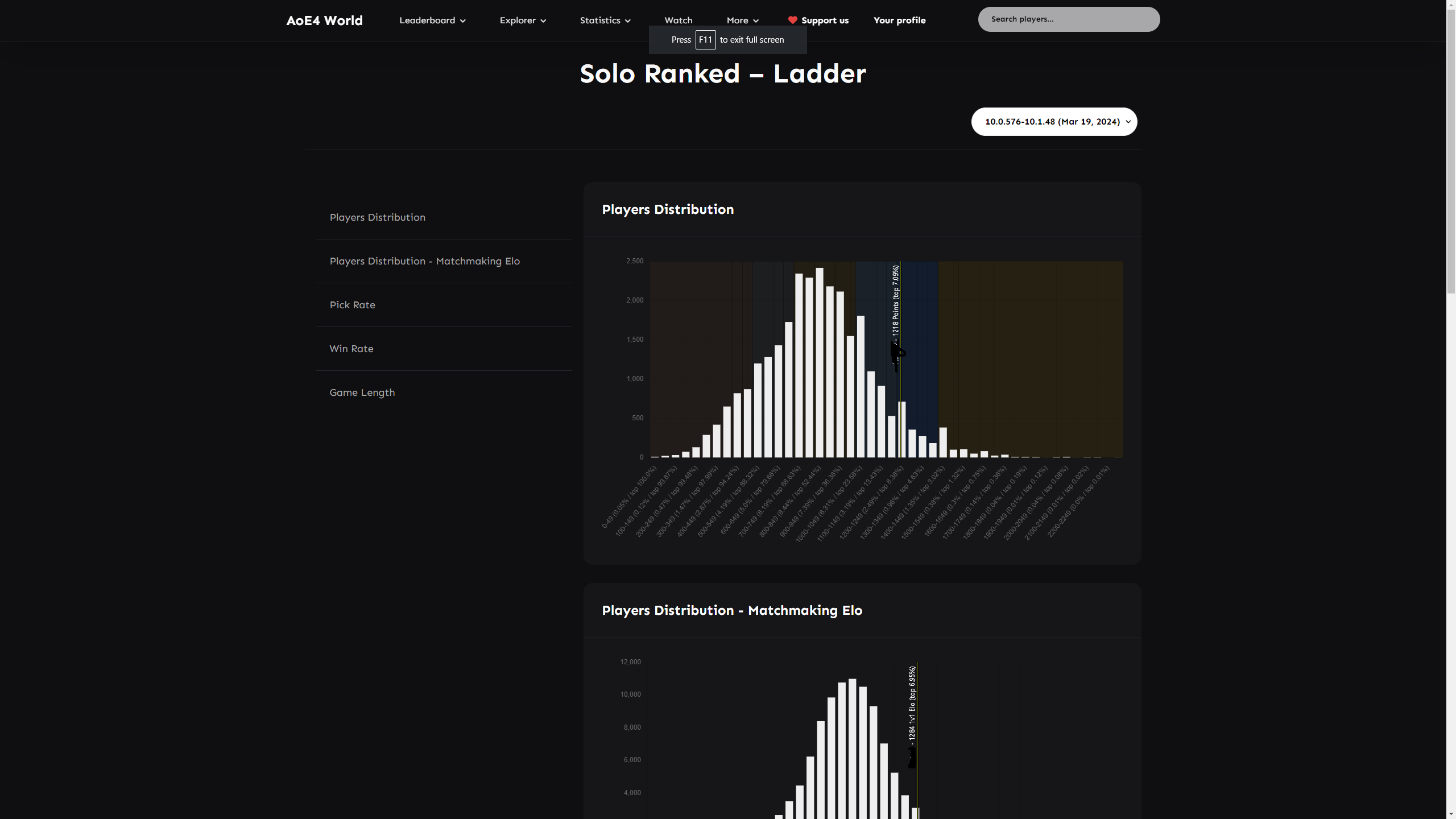Jump to Players Distribution section in sidebar
This screenshot has height=819, width=1456.
coord(378,217)
